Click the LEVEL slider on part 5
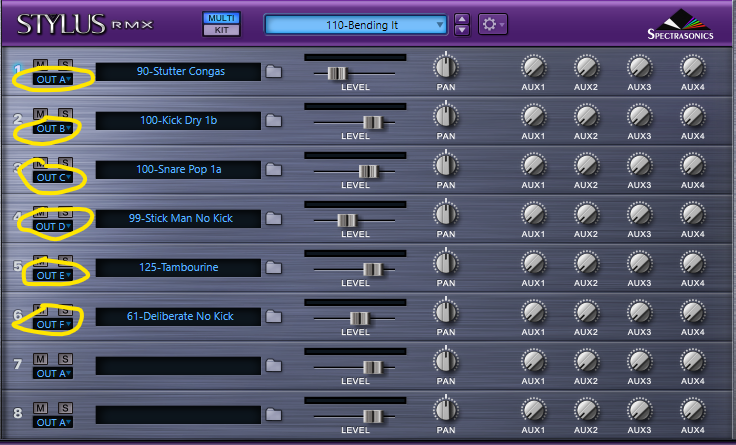This screenshot has height=445, width=736. point(372,269)
